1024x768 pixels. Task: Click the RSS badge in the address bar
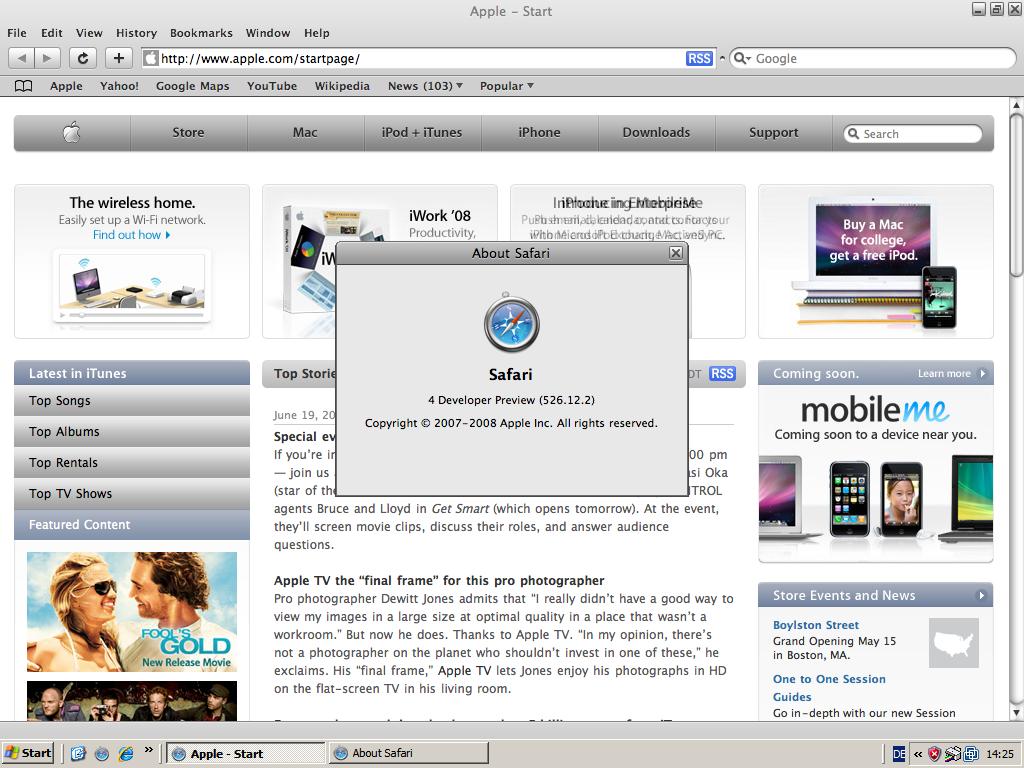point(699,59)
